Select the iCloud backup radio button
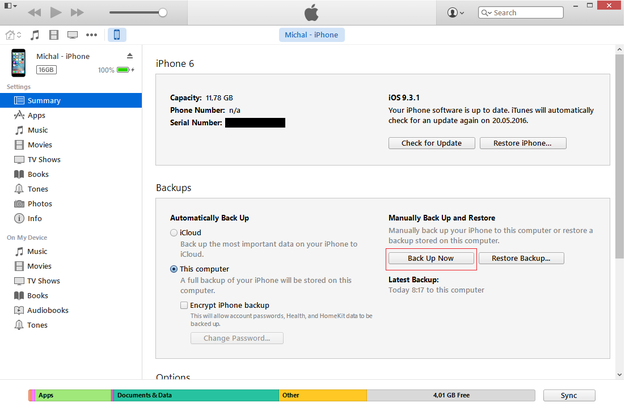The image size is (625, 411). (174, 233)
